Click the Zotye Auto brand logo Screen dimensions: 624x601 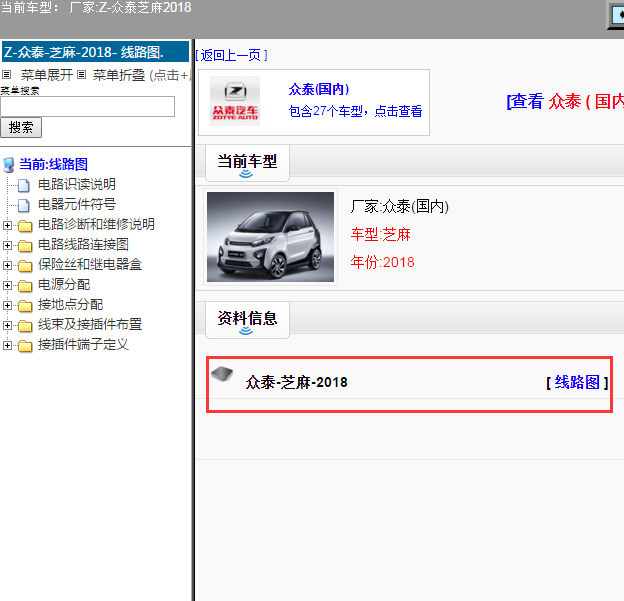coord(235,101)
